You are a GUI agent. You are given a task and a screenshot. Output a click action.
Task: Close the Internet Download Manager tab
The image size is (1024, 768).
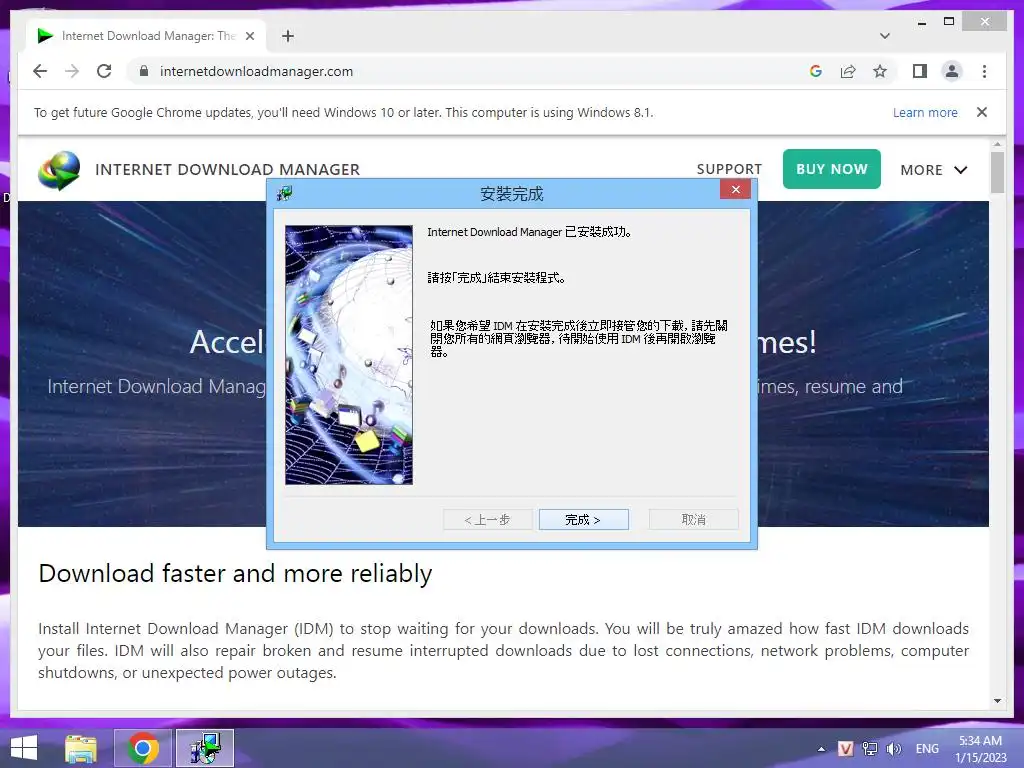pyautogui.click(x=249, y=36)
